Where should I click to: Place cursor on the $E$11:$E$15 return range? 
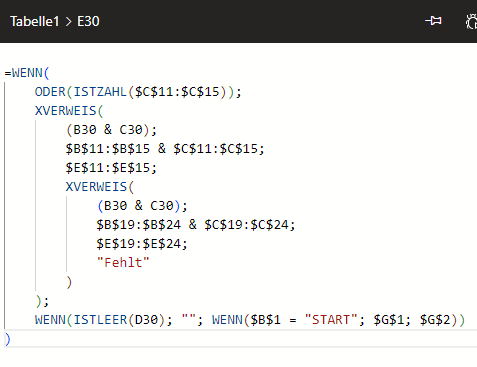tap(108, 168)
